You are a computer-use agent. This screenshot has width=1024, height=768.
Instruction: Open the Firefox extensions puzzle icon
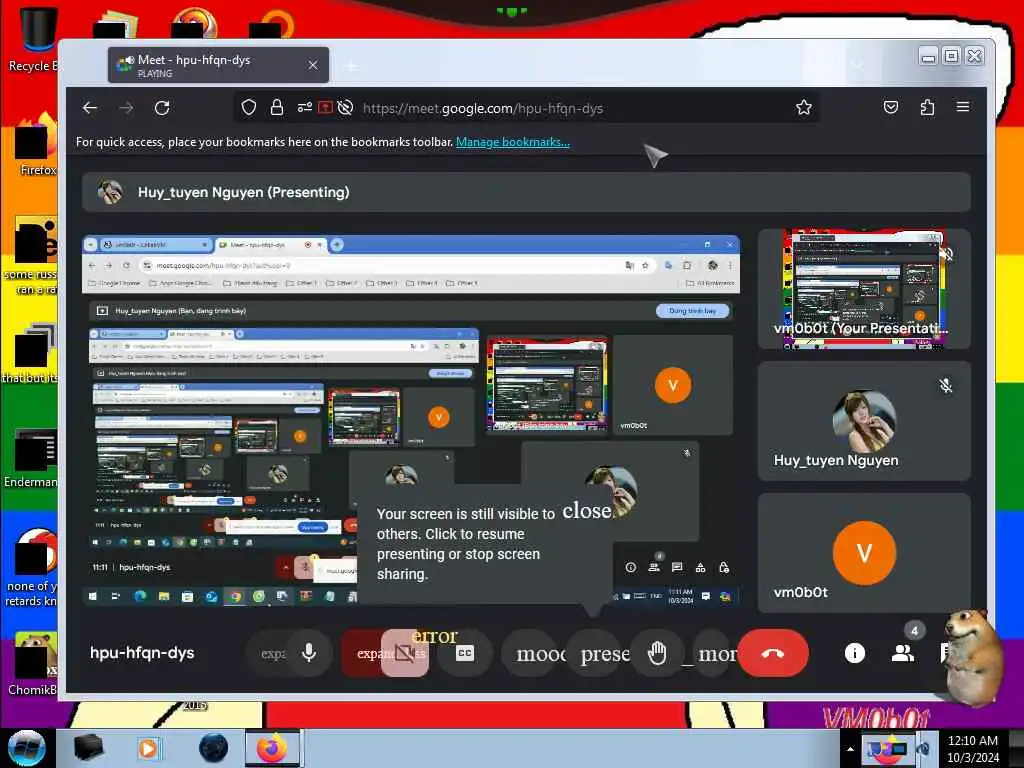click(x=927, y=108)
